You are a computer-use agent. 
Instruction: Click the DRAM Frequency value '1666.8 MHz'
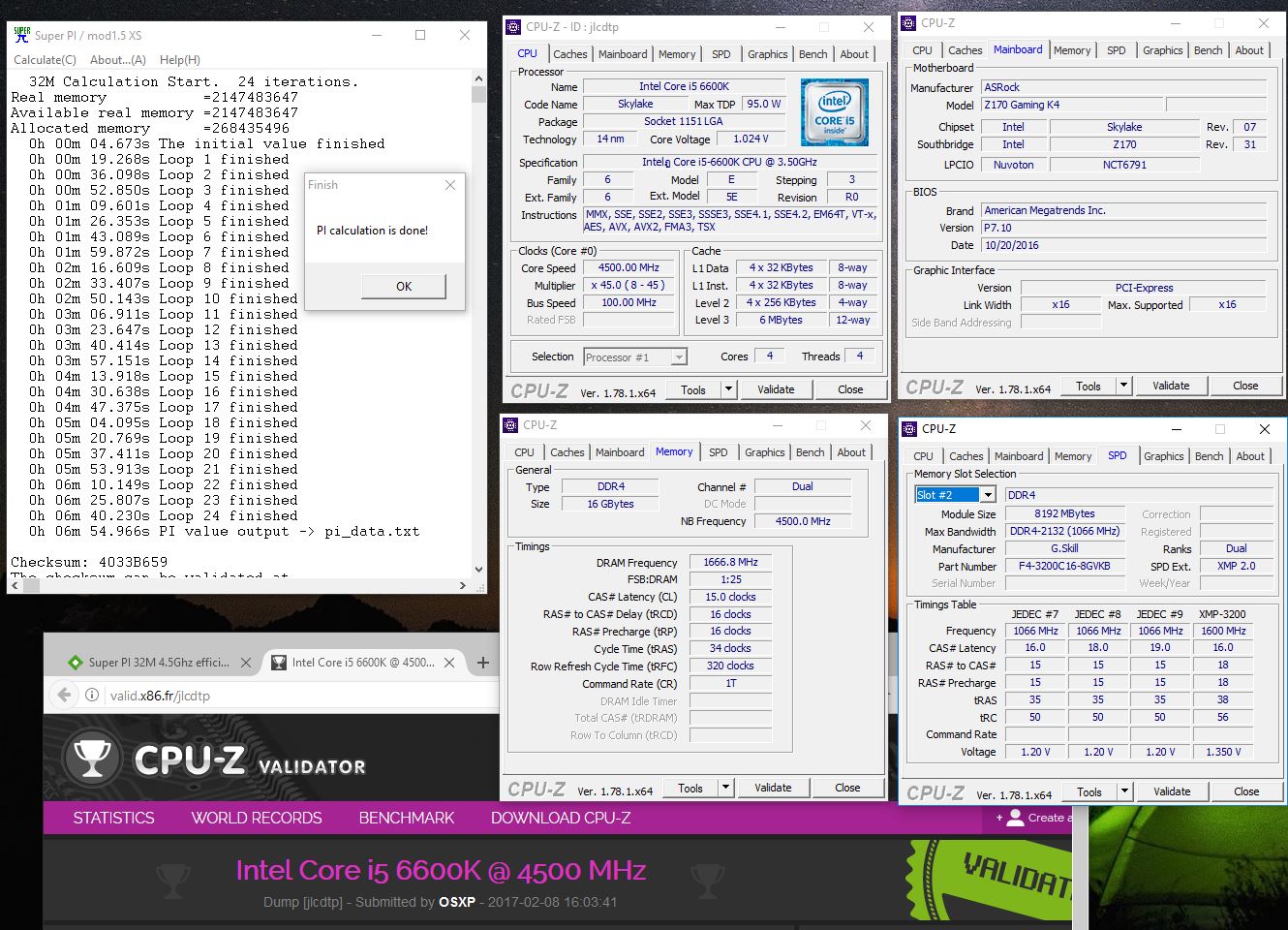point(730,562)
